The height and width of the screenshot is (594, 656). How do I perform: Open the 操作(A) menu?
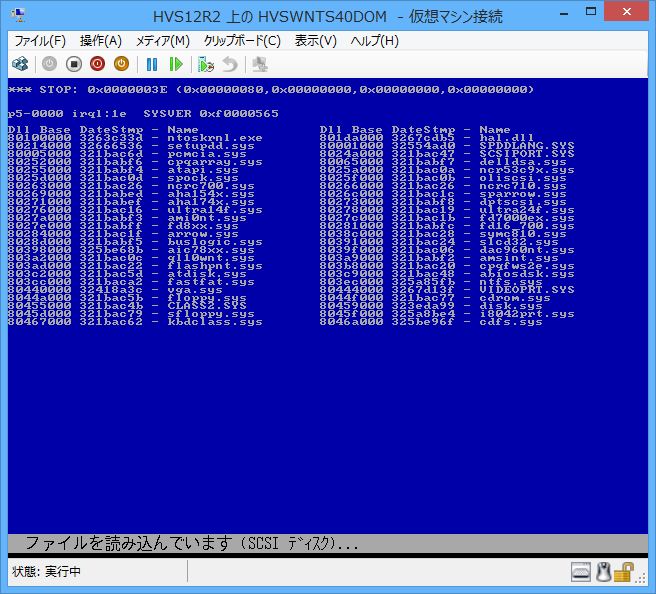[x=101, y=41]
